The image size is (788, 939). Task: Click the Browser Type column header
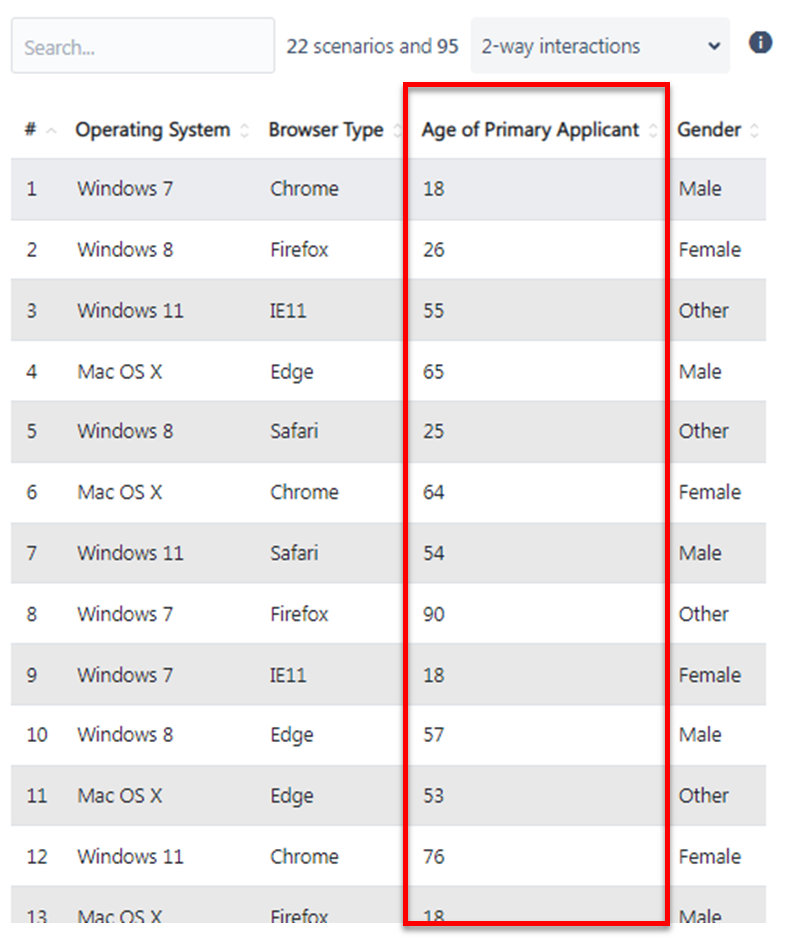coord(326,129)
